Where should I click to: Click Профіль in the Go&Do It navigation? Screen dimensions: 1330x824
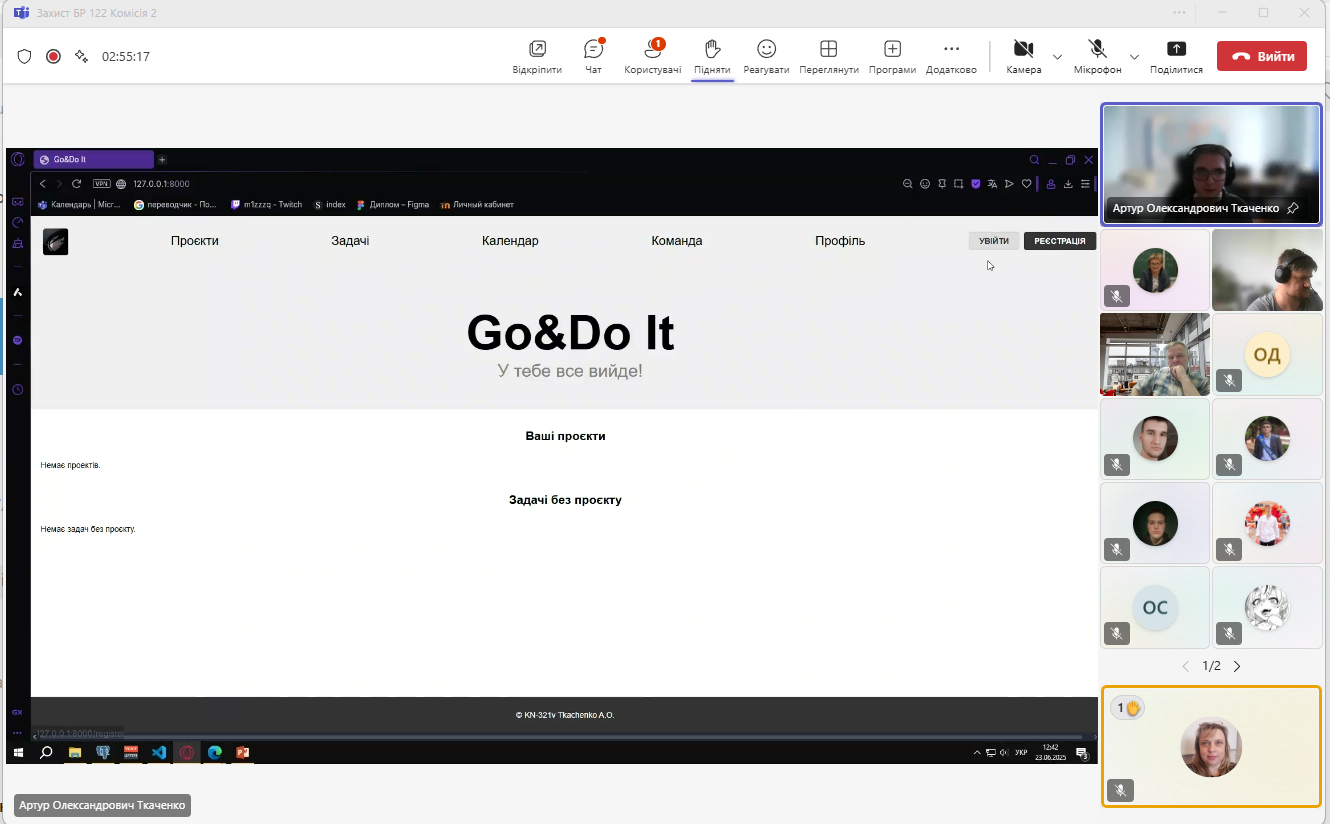coord(840,241)
